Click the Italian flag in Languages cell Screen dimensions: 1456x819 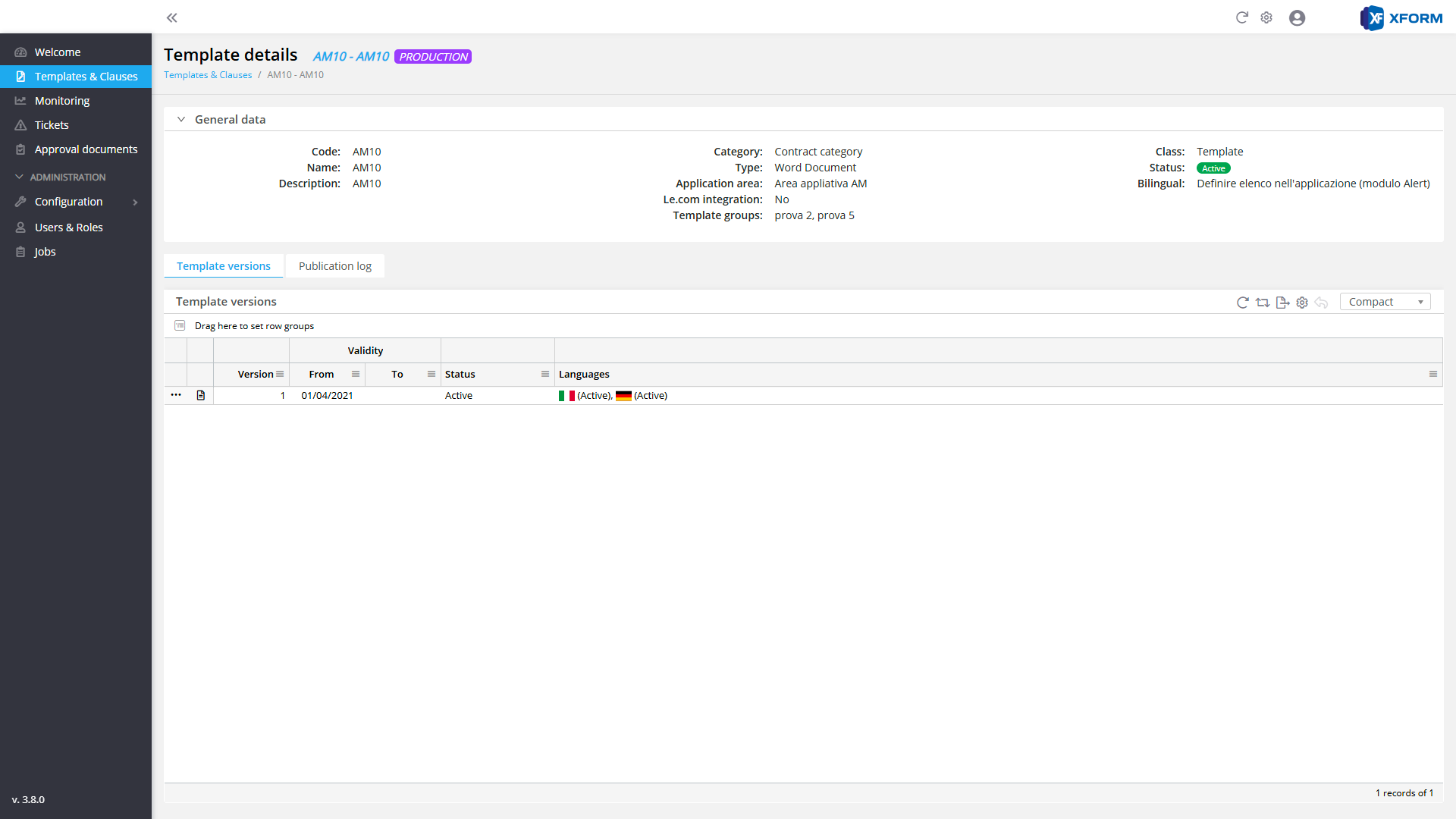[566, 396]
